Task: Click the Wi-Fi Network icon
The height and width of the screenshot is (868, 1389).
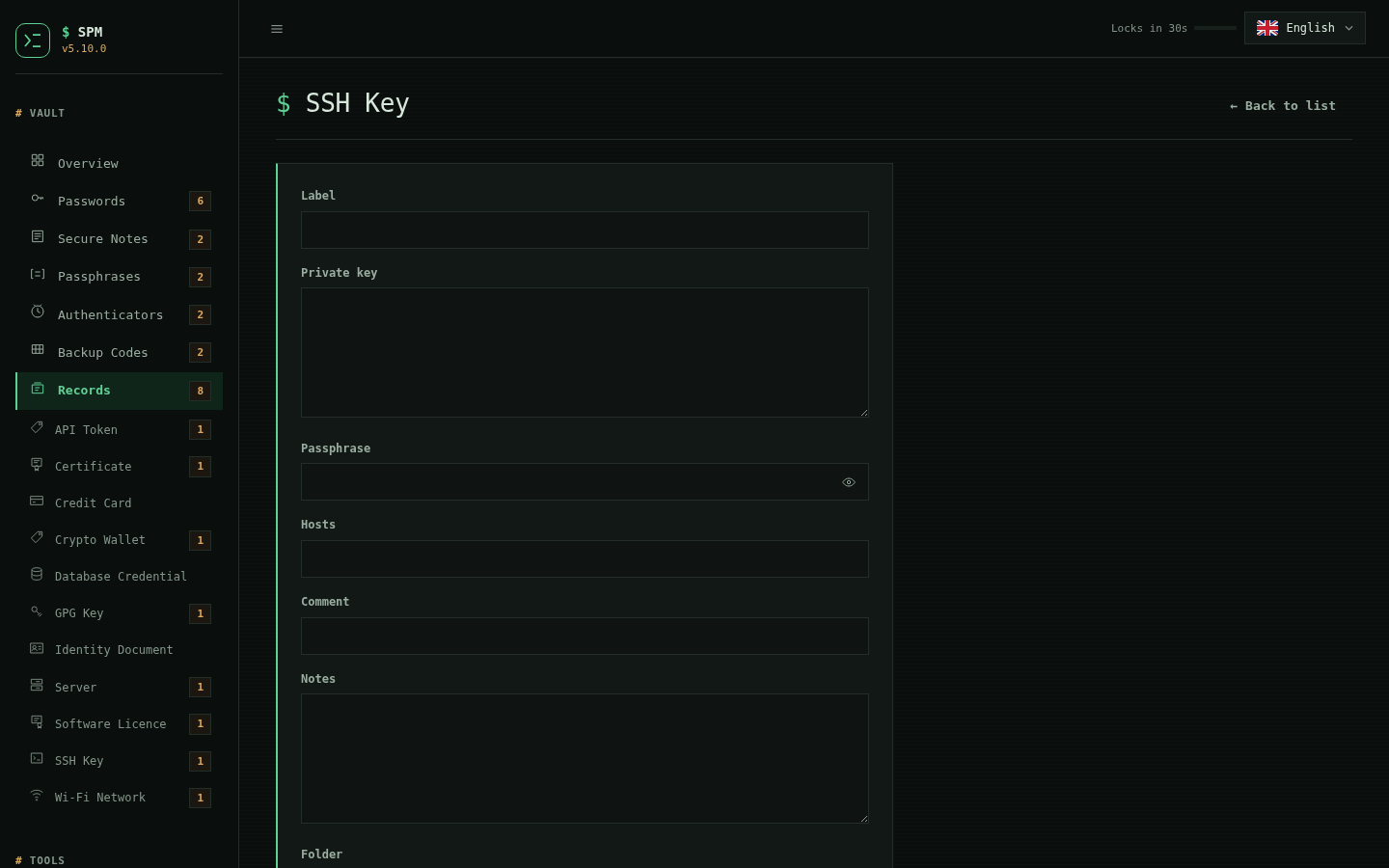Action: 37,795
